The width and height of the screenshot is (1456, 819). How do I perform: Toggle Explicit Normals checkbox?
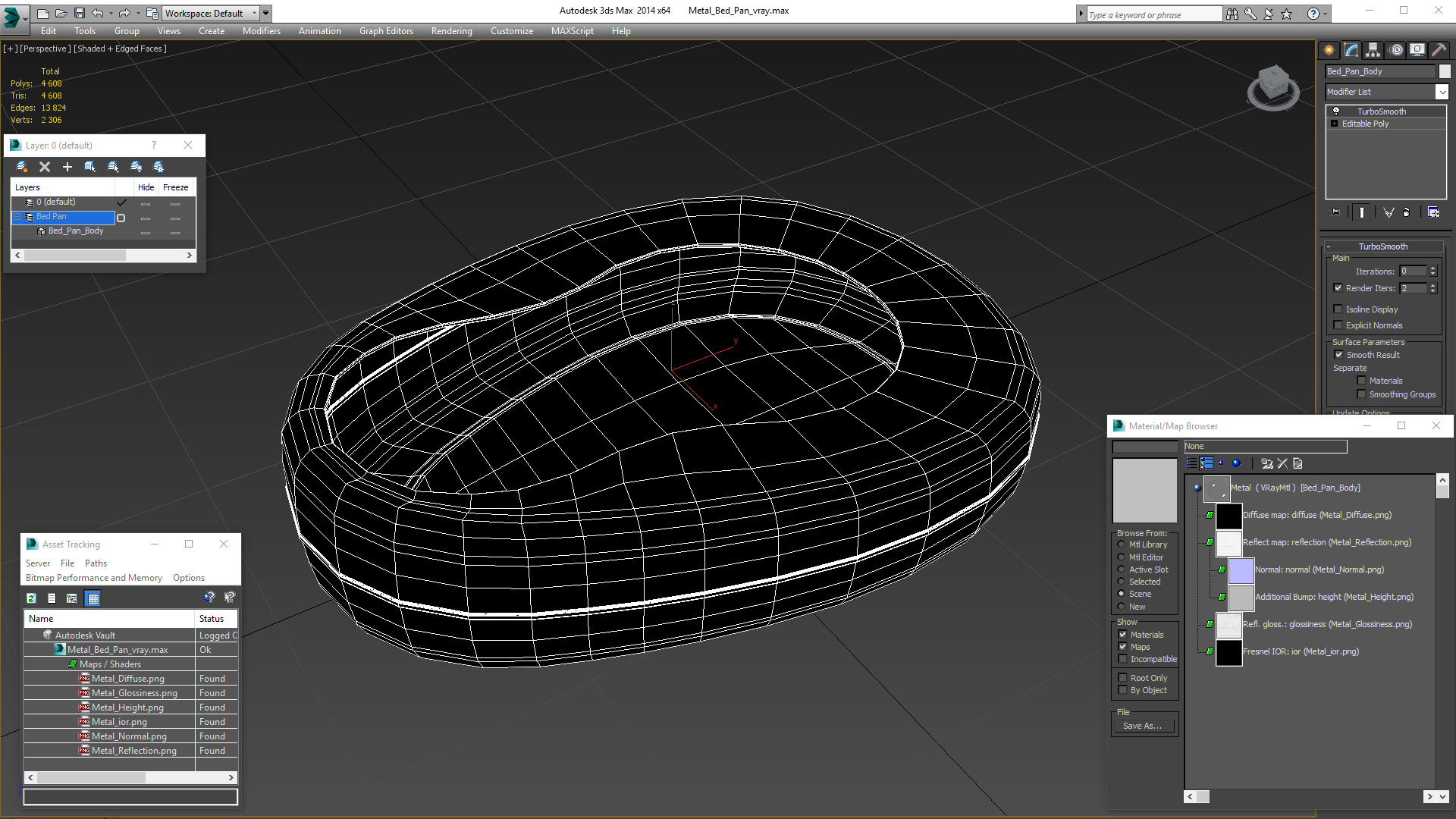click(x=1338, y=325)
